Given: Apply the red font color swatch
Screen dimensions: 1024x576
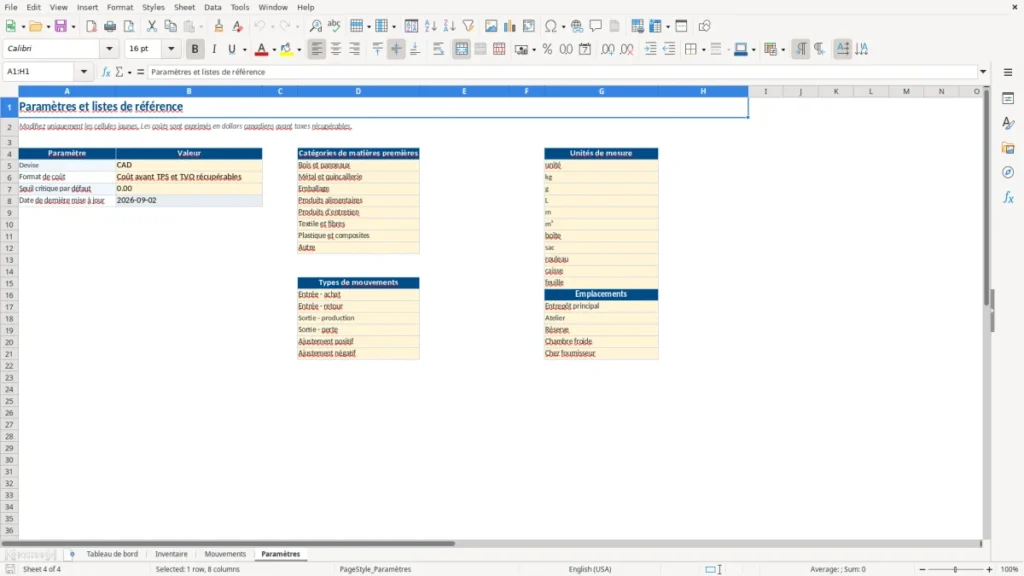Looking at the screenshot, I should (x=261, y=49).
